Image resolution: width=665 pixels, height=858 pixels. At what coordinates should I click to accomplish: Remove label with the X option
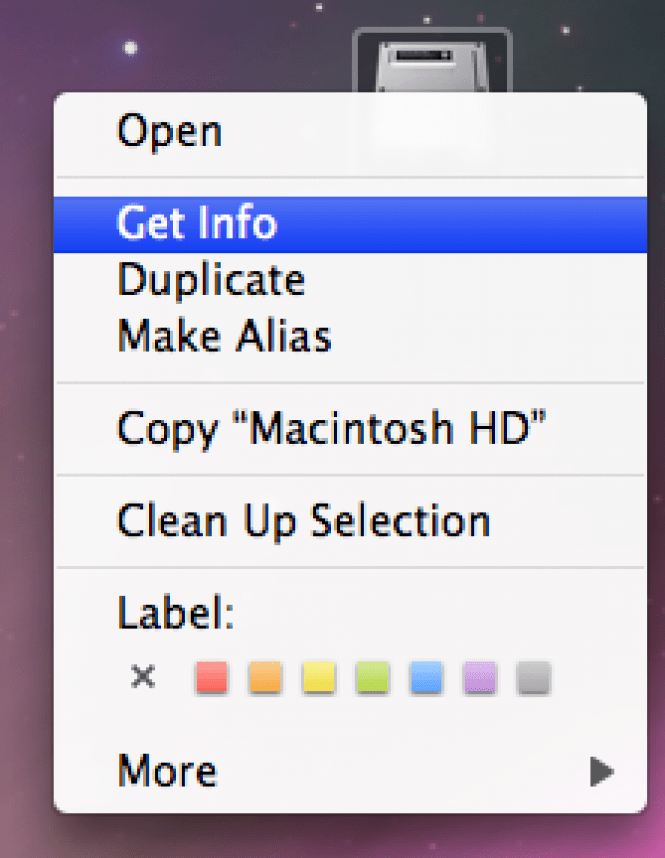tap(141, 677)
